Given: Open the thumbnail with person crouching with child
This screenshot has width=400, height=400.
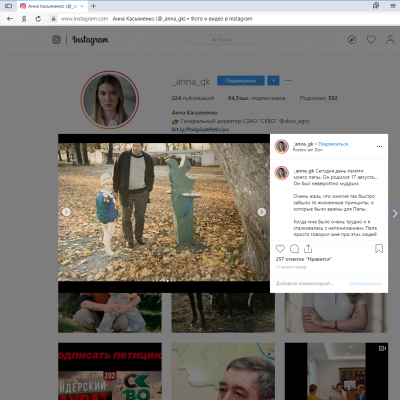Looking at the screenshot, I should (110, 313).
